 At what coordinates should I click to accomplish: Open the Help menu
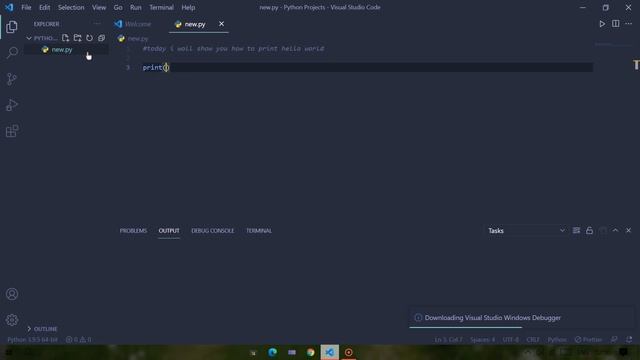pyautogui.click(x=188, y=7)
